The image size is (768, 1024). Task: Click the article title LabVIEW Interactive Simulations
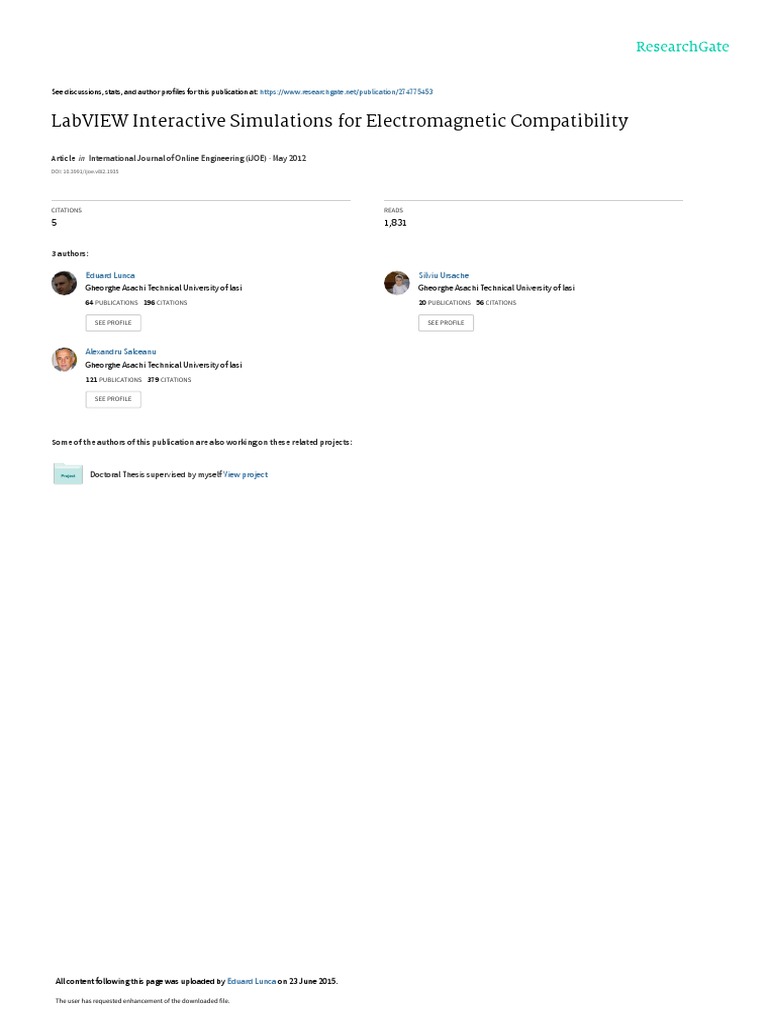(340, 121)
